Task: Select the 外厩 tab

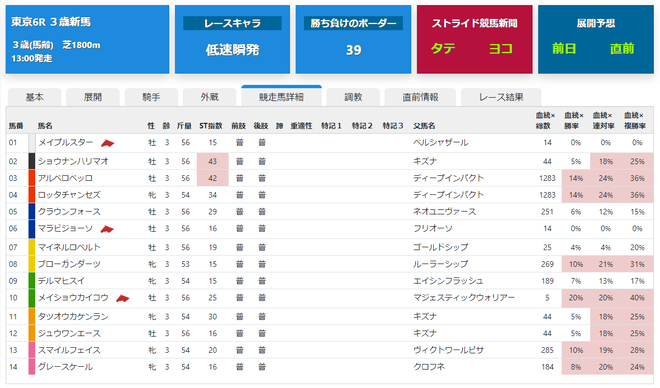Action: pyautogui.click(x=209, y=97)
